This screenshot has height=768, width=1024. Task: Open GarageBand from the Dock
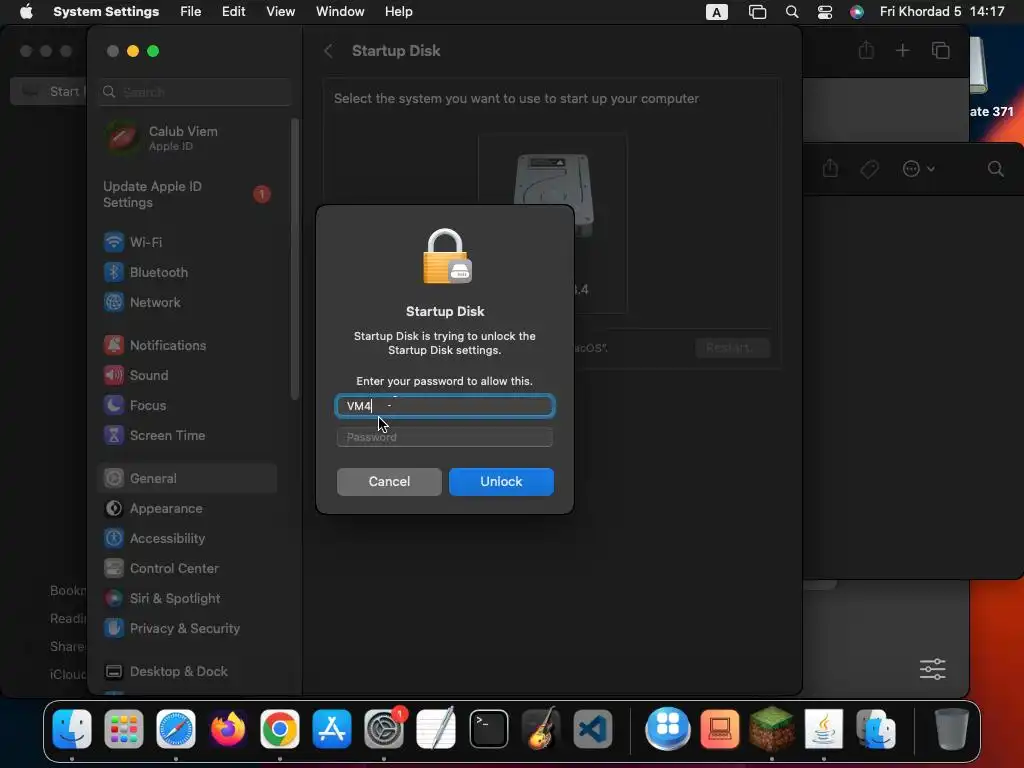click(541, 728)
